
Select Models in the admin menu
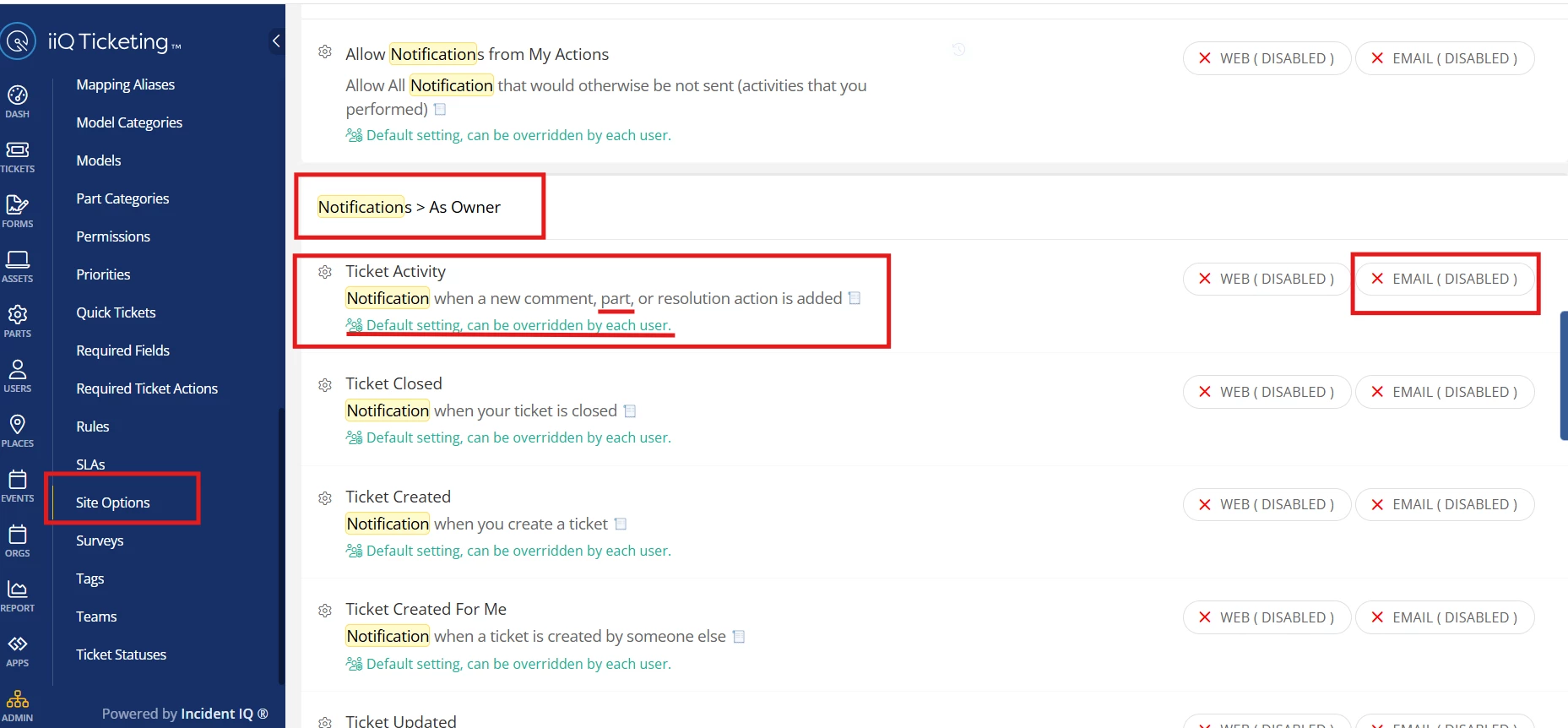(99, 160)
